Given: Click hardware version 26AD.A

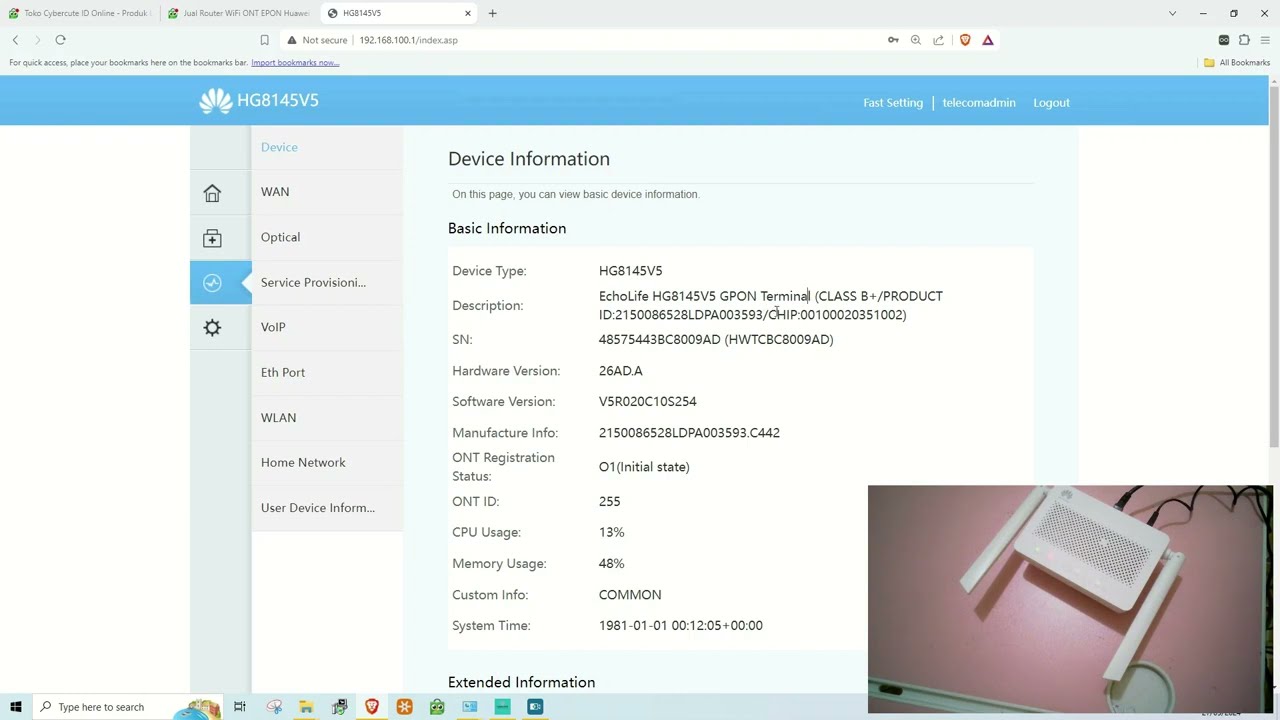Looking at the screenshot, I should 621,371.
